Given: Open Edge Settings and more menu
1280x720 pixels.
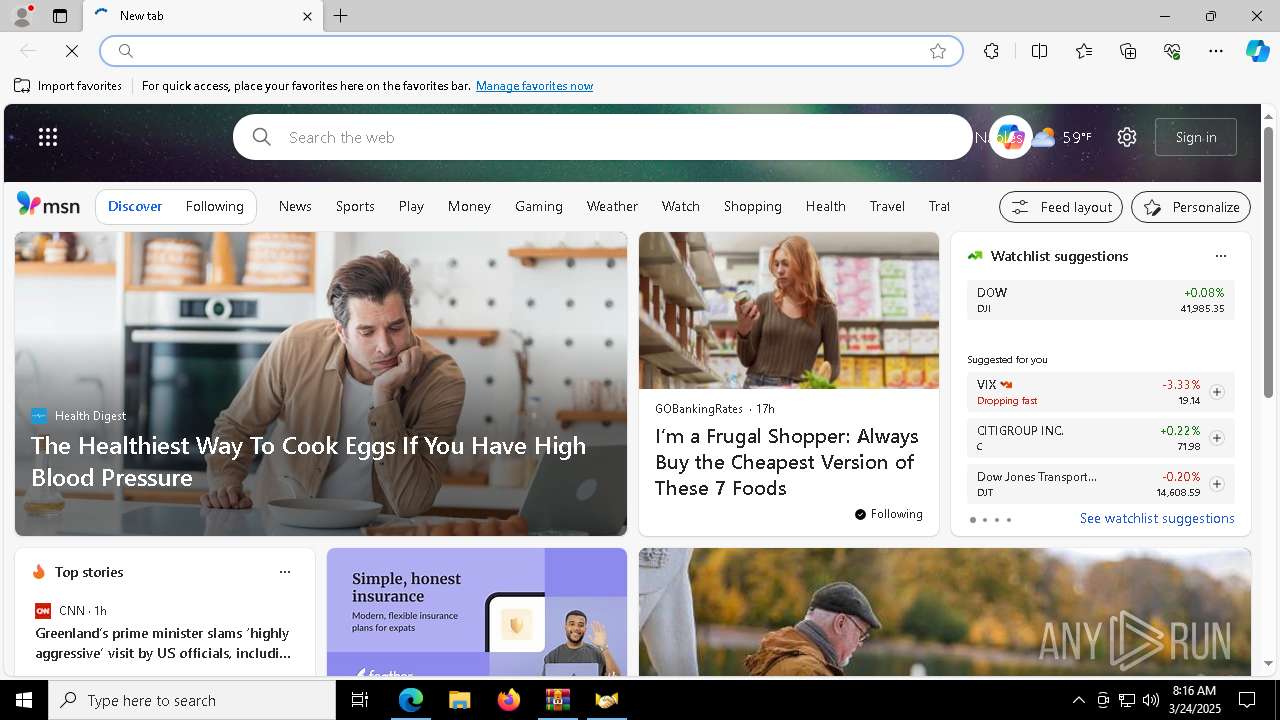Looking at the screenshot, I should pyautogui.click(x=1216, y=51).
